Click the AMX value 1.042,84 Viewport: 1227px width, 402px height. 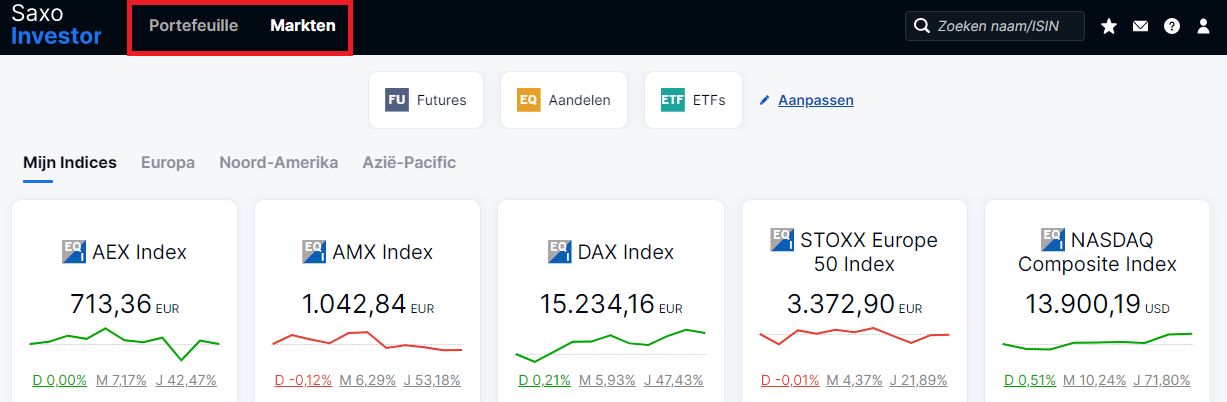354,304
